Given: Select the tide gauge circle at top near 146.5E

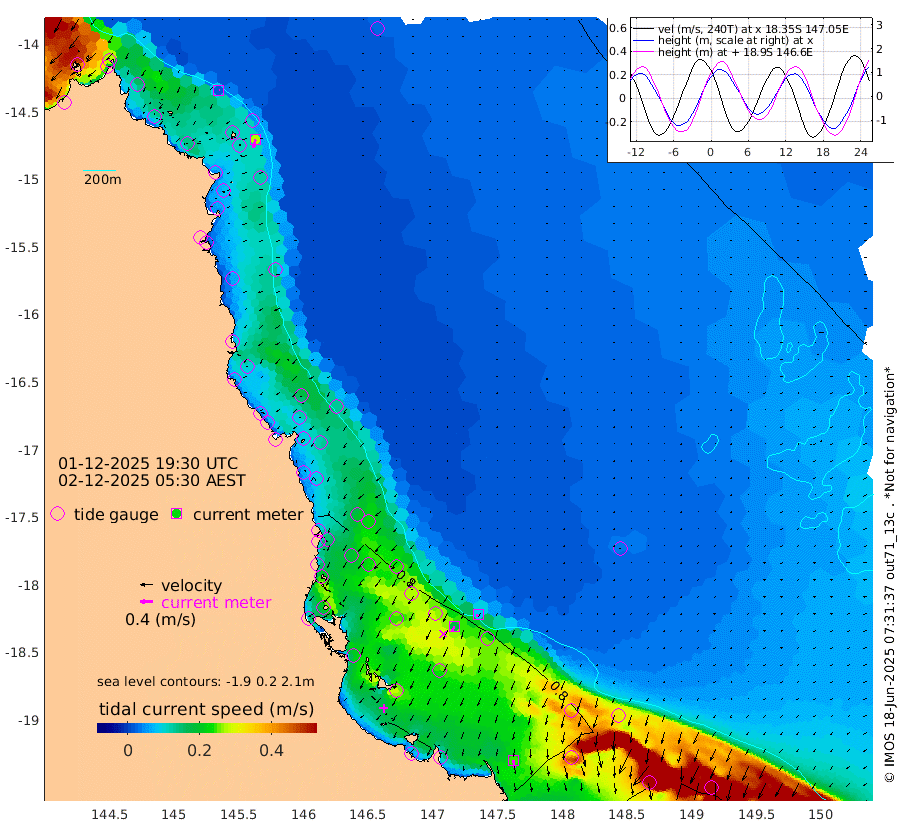Looking at the screenshot, I should point(377,28).
